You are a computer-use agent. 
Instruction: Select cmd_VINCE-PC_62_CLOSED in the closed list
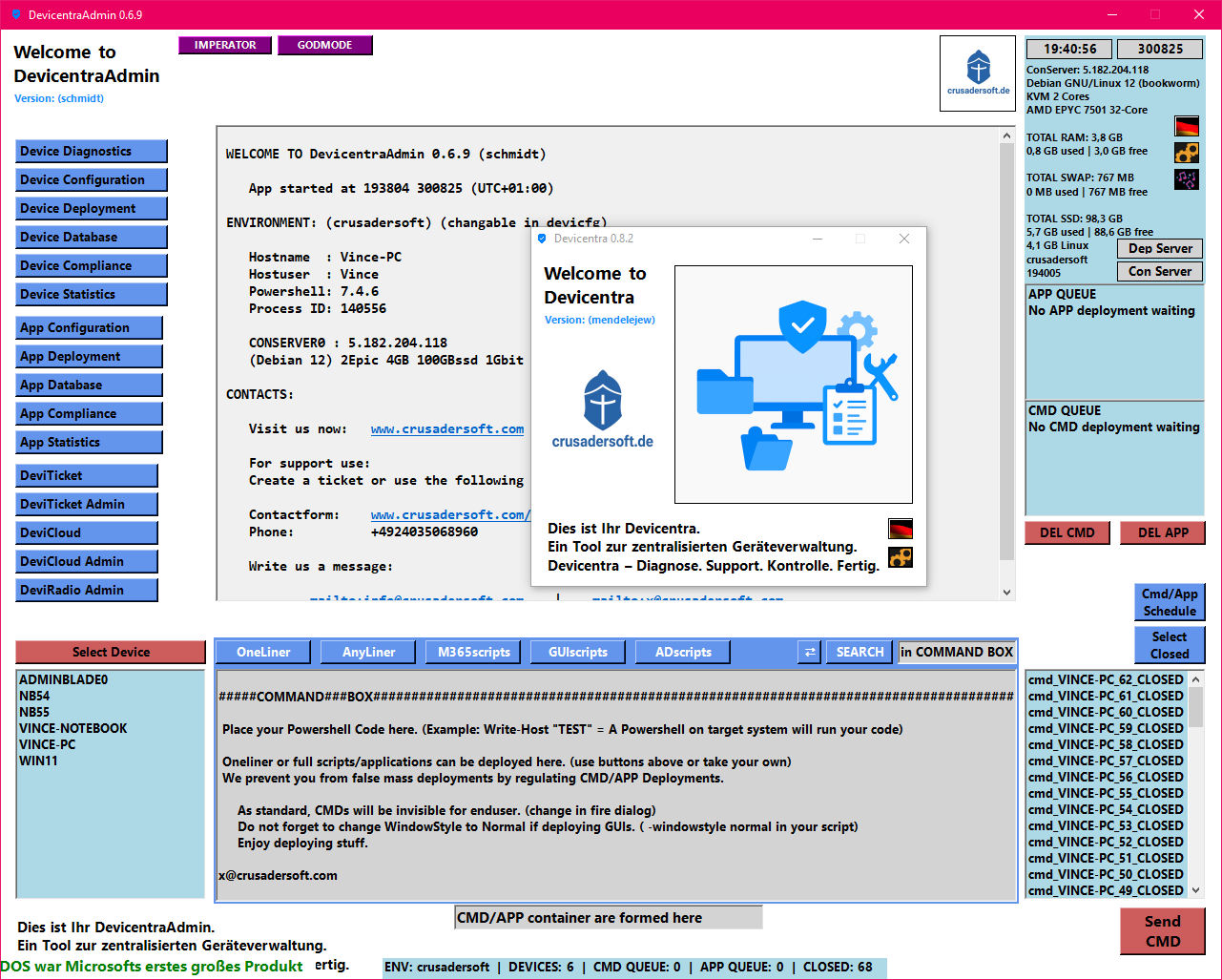point(1105,679)
